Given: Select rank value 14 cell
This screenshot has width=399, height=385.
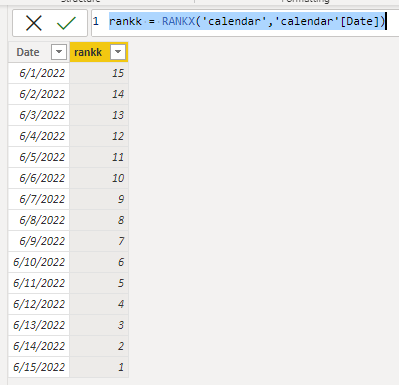Looking at the screenshot, I should (x=99, y=94).
